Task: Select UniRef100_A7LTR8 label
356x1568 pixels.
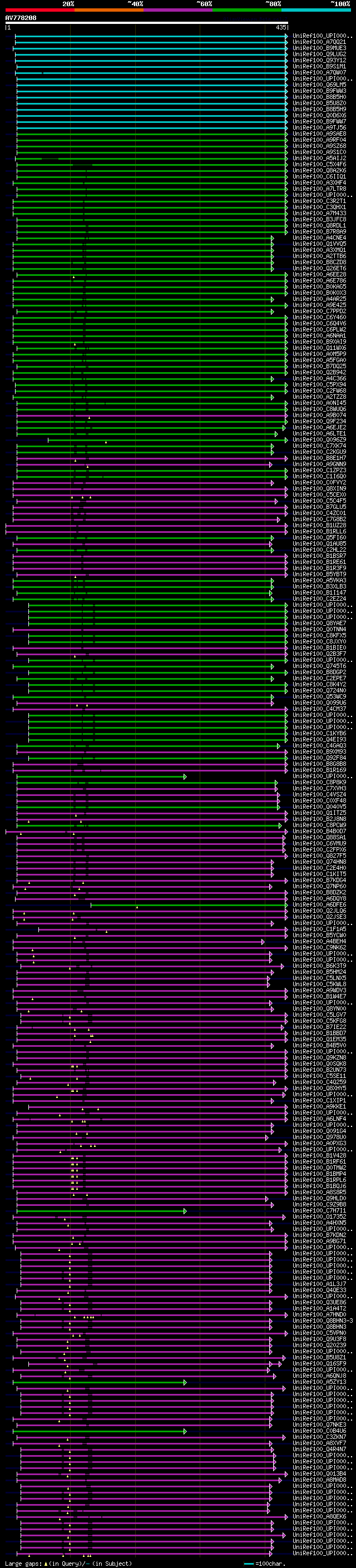Action: tap(319, 189)
